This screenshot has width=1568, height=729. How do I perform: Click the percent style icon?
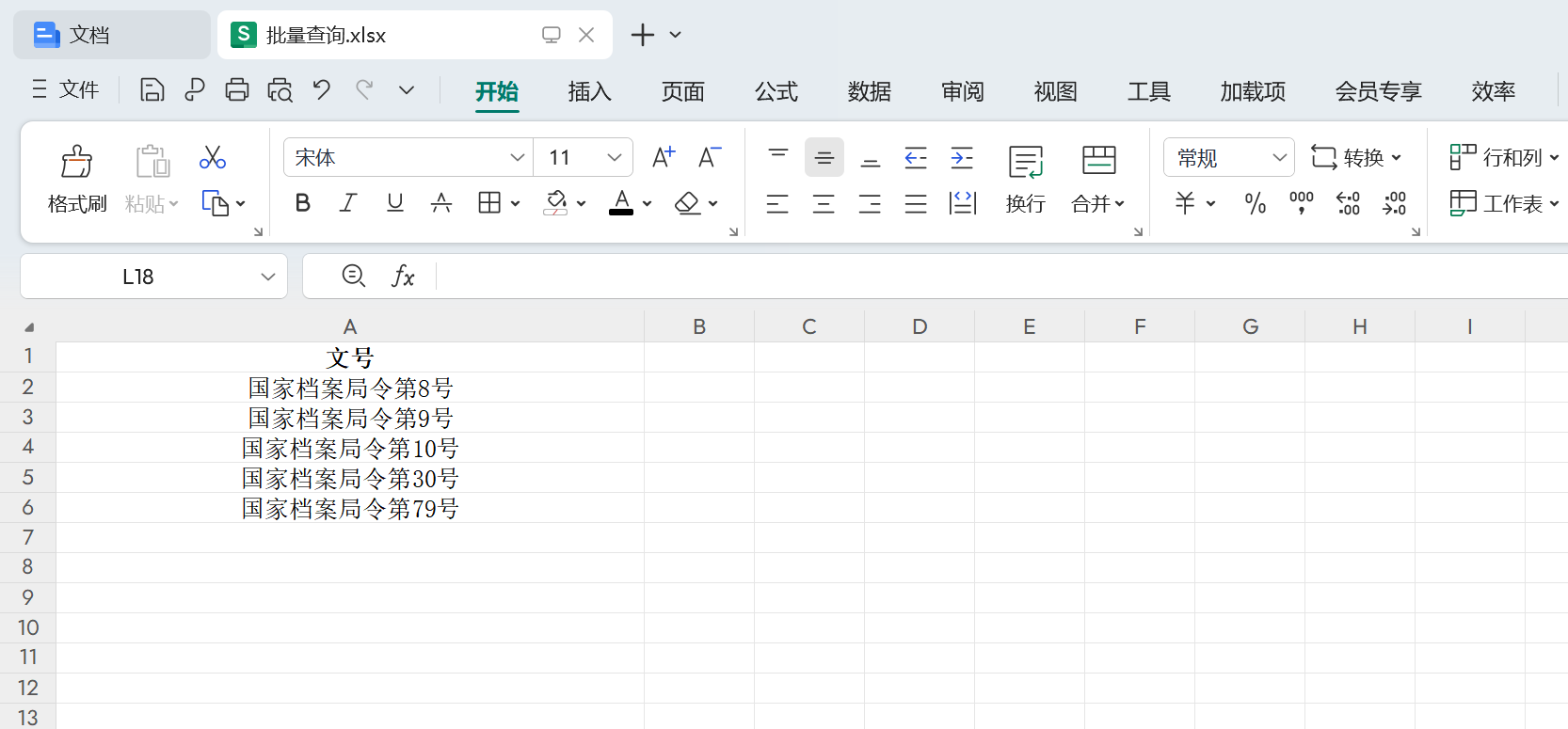point(1255,203)
